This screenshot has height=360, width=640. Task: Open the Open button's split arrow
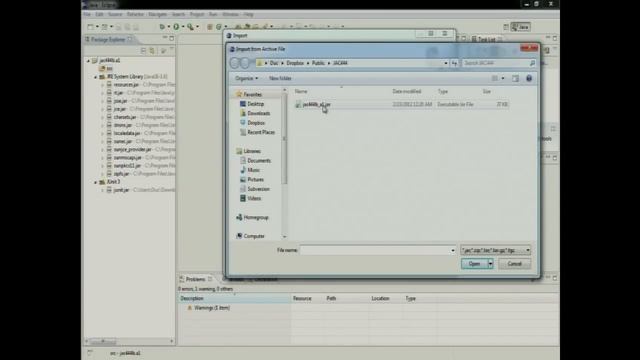tap(491, 264)
